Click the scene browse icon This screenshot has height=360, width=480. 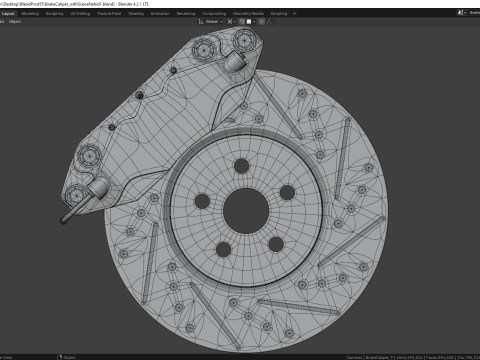click(x=461, y=12)
